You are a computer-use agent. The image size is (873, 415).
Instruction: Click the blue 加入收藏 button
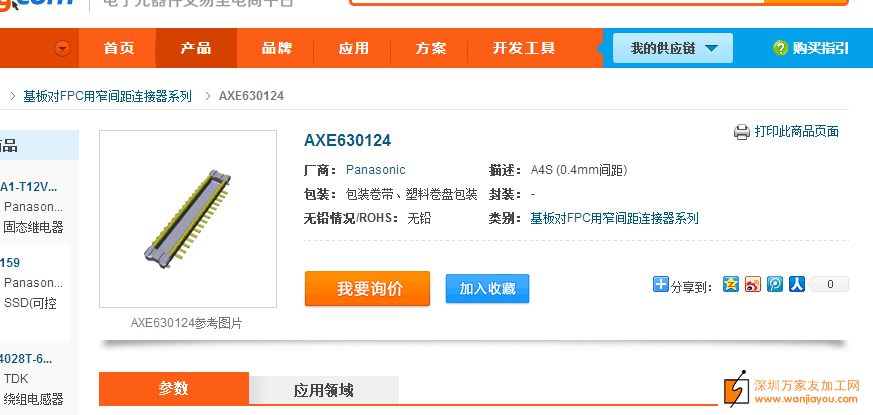(487, 289)
